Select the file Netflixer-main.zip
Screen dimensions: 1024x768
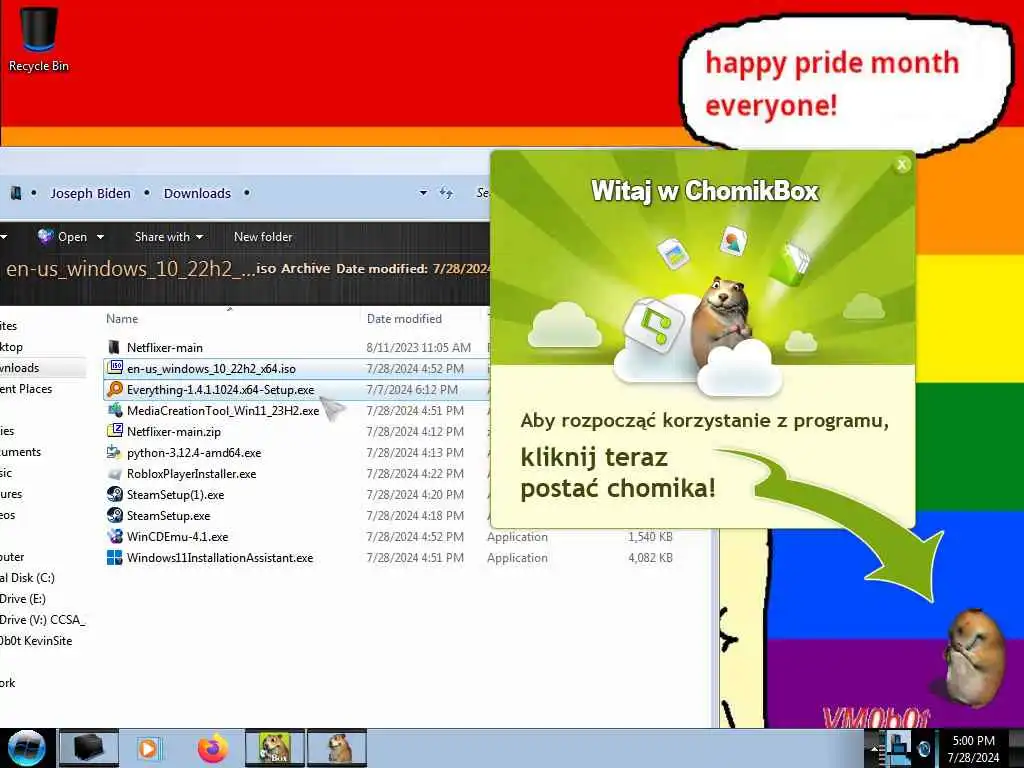pyautogui.click(x=174, y=432)
